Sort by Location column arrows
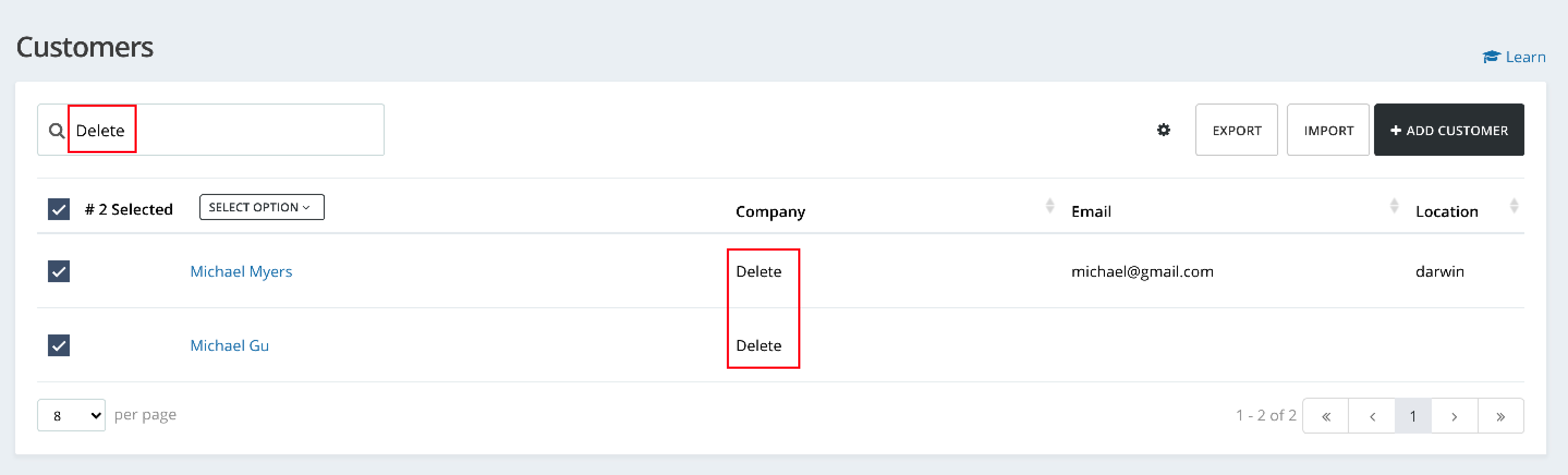This screenshot has width=1568, height=475. click(x=1513, y=206)
